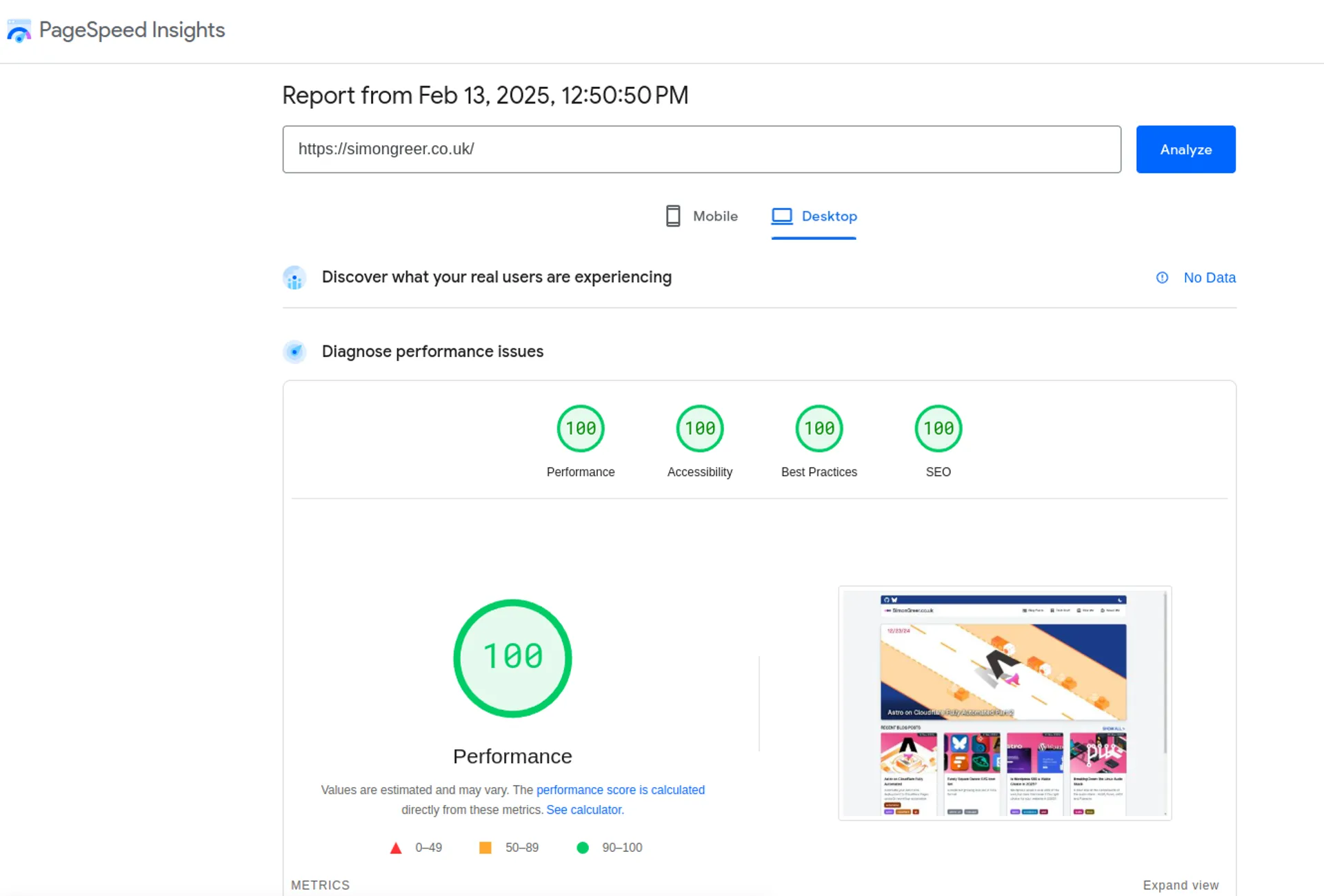This screenshot has height=896, width=1324.
Task: Click Expand view to reveal metrics
Action: point(1181,885)
